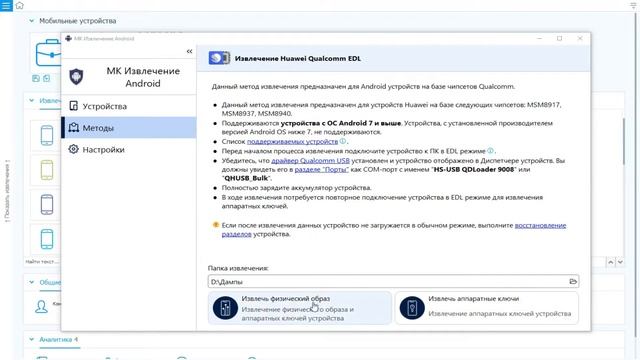The image size is (640, 360).
Task: Click the top-right pin icon in main window
Action: tap(633, 5)
